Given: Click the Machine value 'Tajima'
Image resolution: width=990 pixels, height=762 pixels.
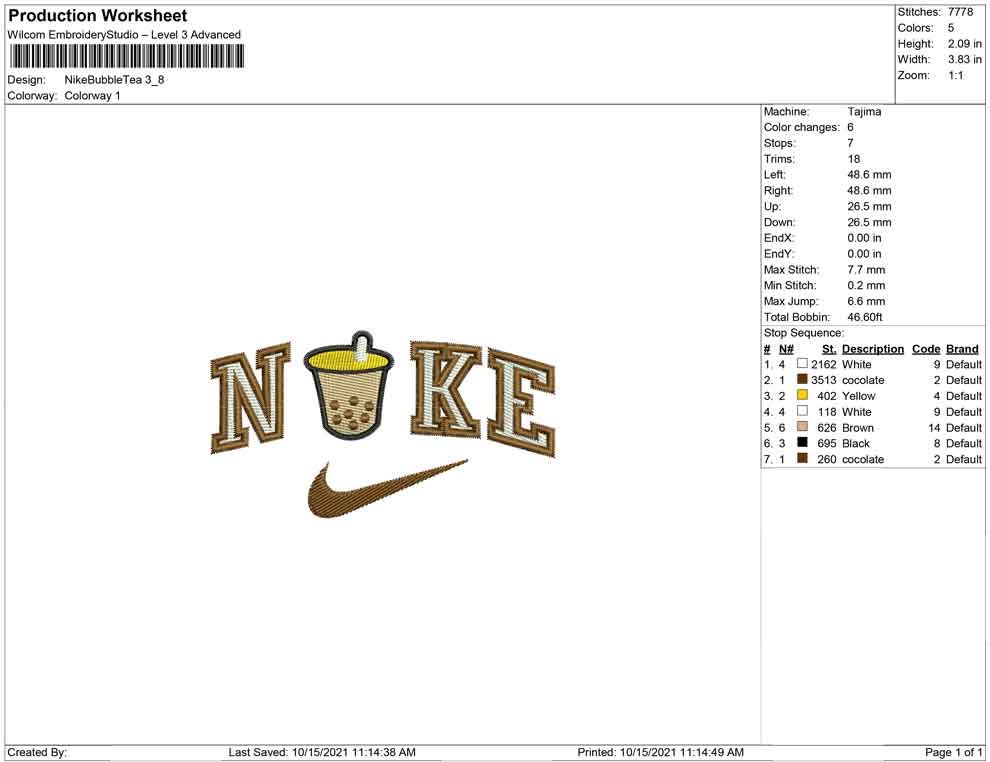Looking at the screenshot, I should pyautogui.click(x=864, y=111).
